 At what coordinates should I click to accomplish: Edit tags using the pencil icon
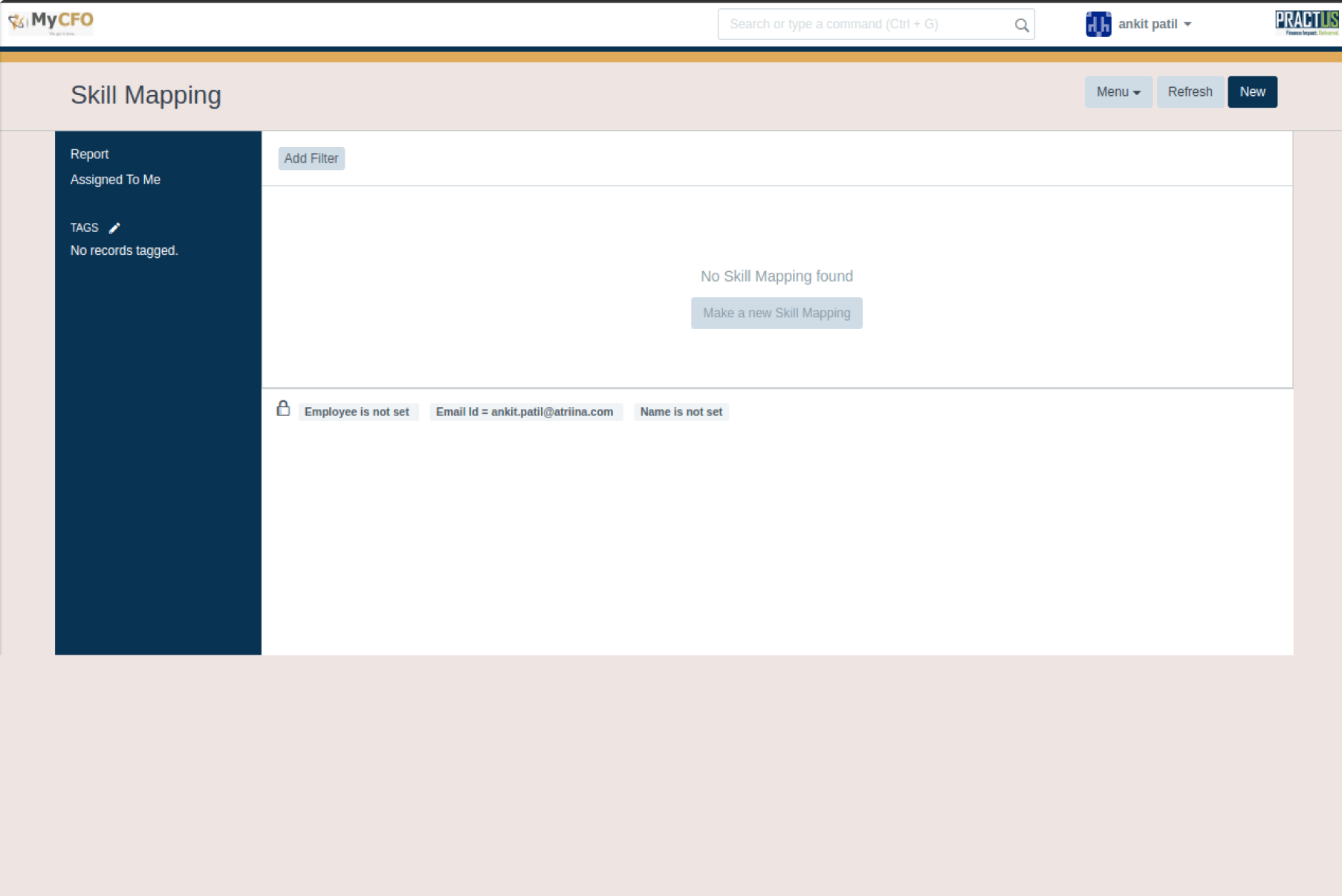coord(114,228)
